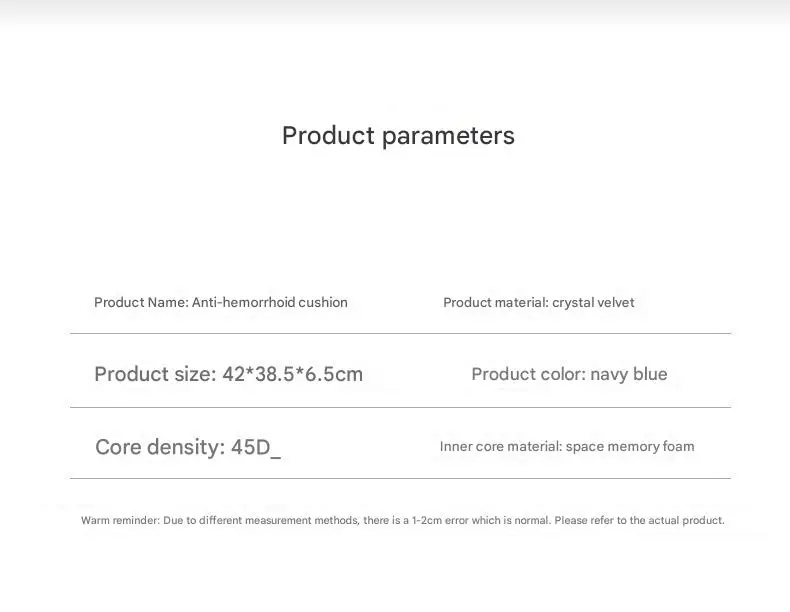Image resolution: width=790 pixels, height=612 pixels.
Task: Click the Warm reminder note text
Action: [403, 520]
